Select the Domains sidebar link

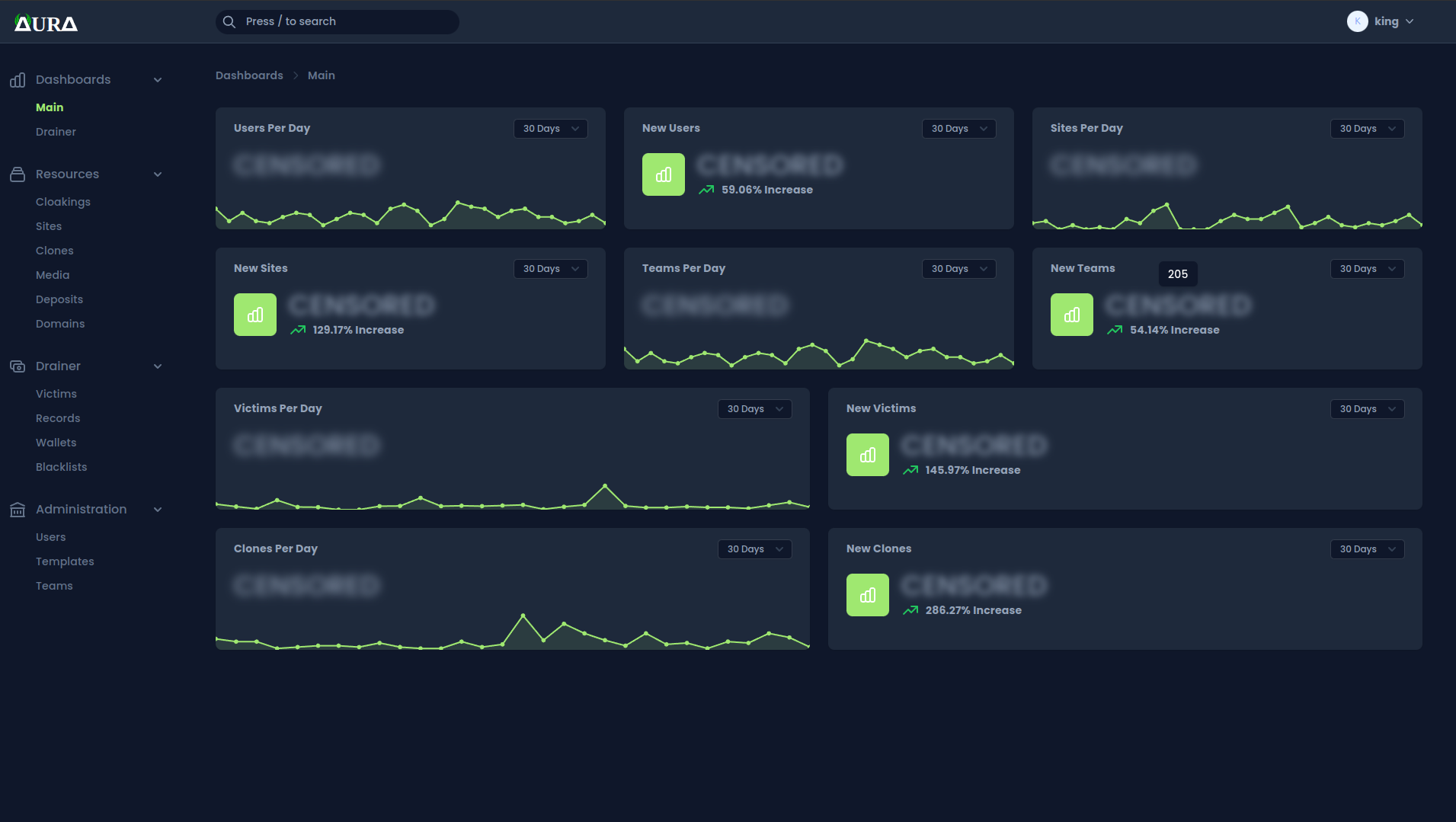pyautogui.click(x=60, y=324)
